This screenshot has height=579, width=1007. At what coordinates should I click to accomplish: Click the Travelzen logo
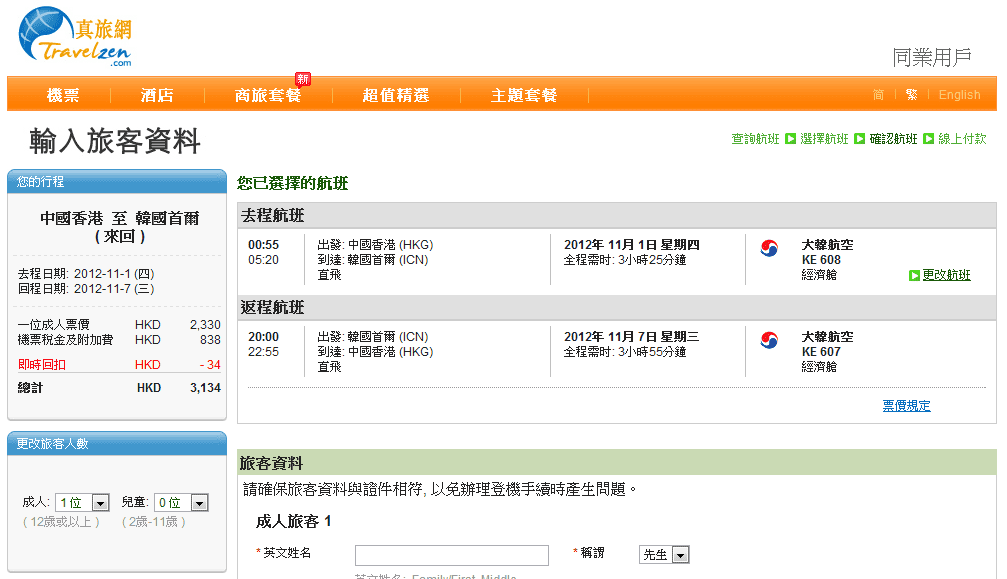click(x=75, y=38)
